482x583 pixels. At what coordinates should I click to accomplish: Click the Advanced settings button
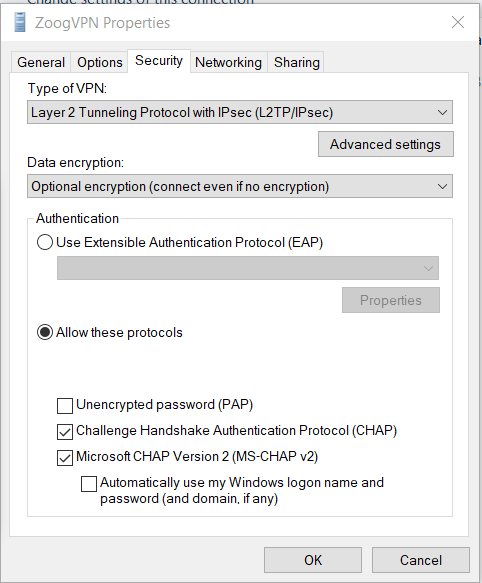(385, 144)
